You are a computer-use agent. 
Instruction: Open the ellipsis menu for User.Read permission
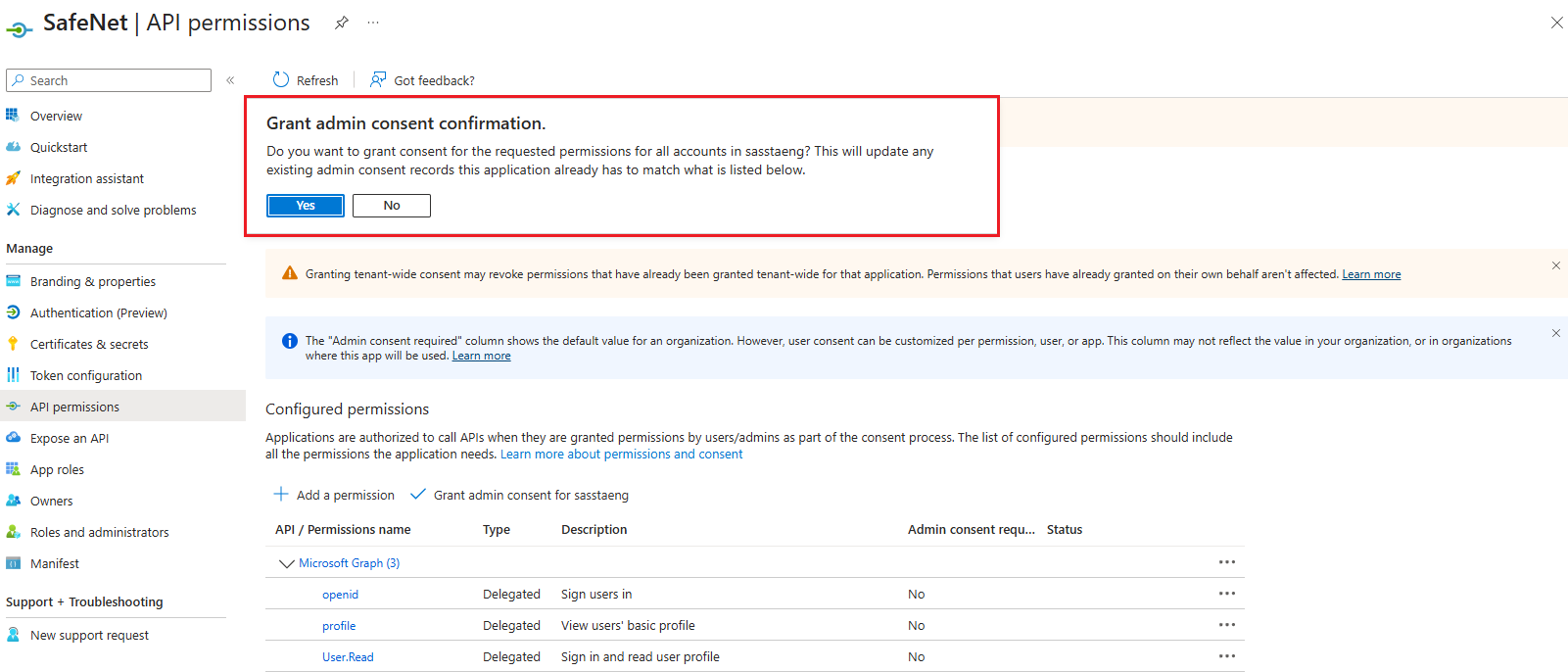click(1227, 656)
